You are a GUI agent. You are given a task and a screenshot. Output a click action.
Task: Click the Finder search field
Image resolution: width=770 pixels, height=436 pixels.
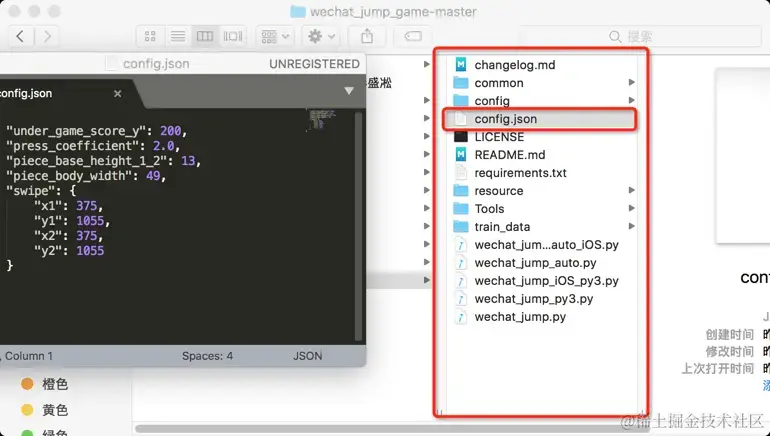pos(638,36)
